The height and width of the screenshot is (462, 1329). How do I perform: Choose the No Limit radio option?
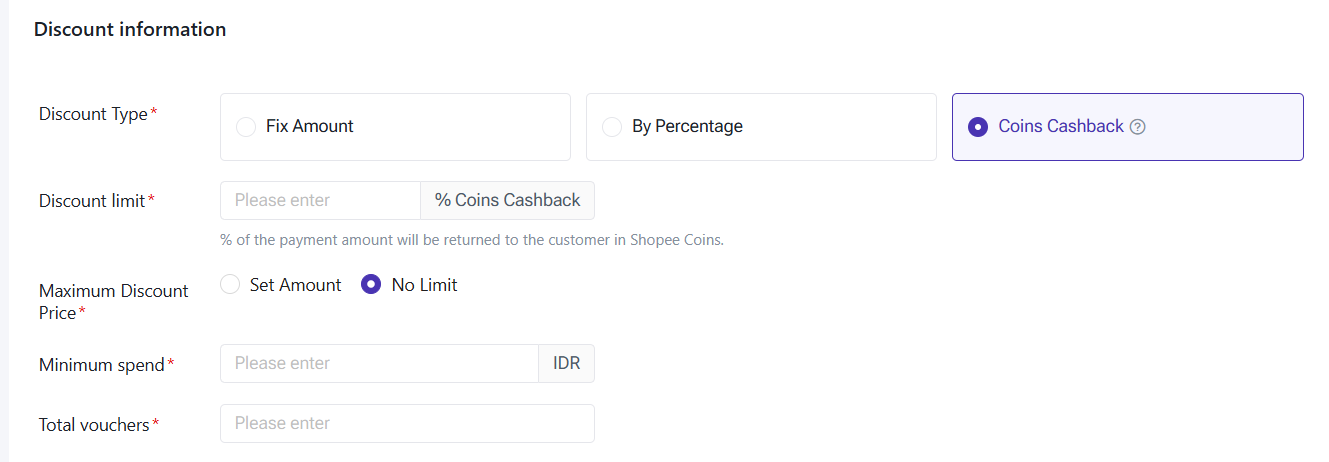371,285
